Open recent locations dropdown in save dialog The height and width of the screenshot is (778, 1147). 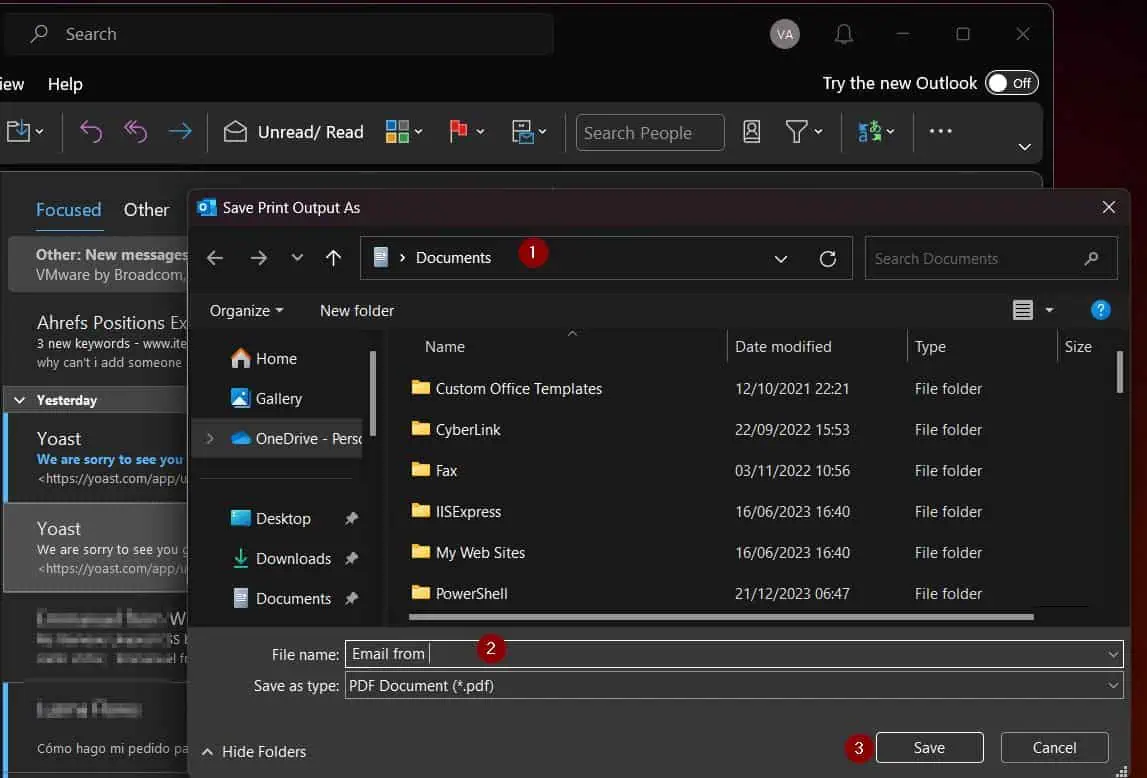click(x=297, y=258)
